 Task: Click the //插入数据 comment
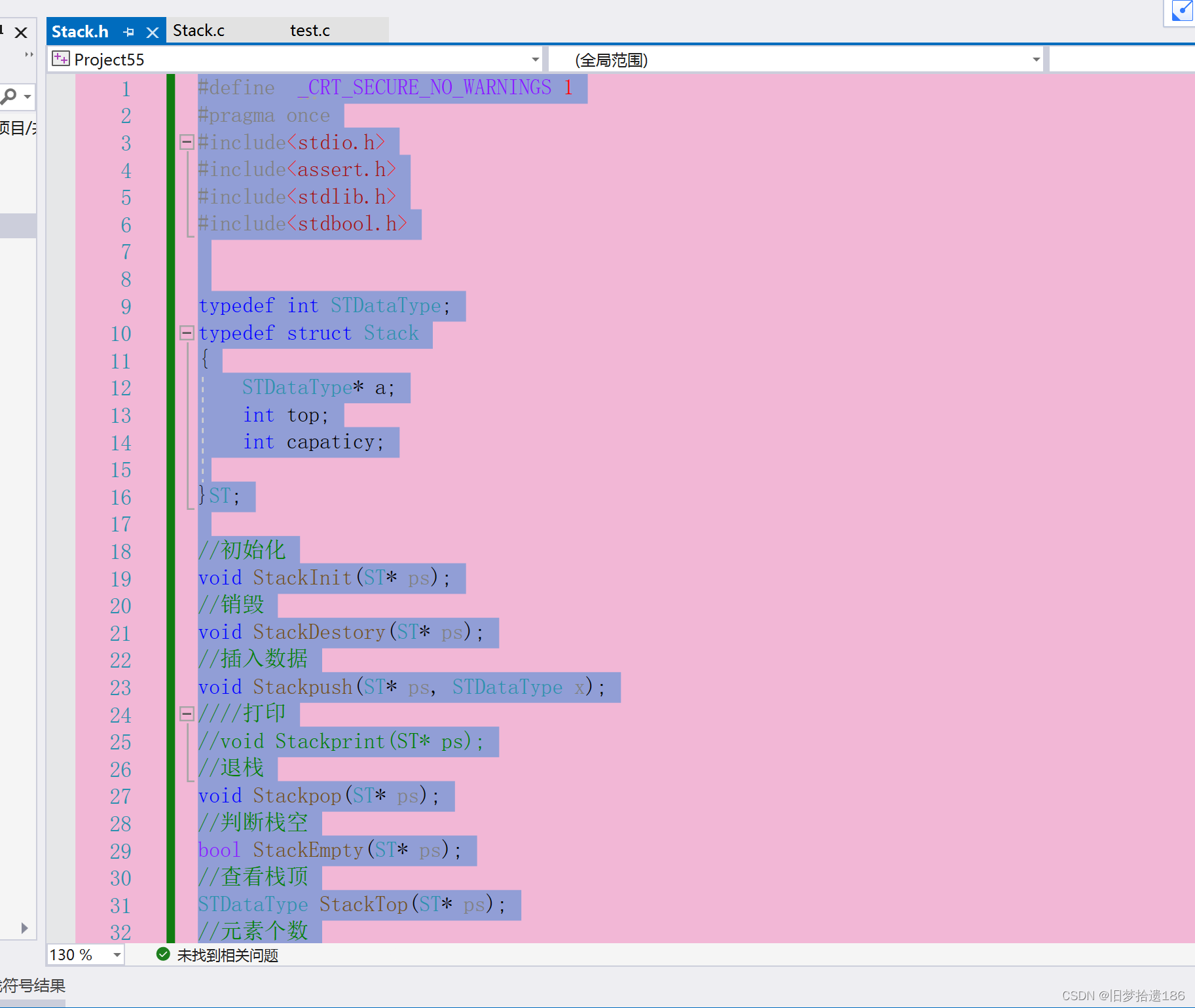[253, 659]
